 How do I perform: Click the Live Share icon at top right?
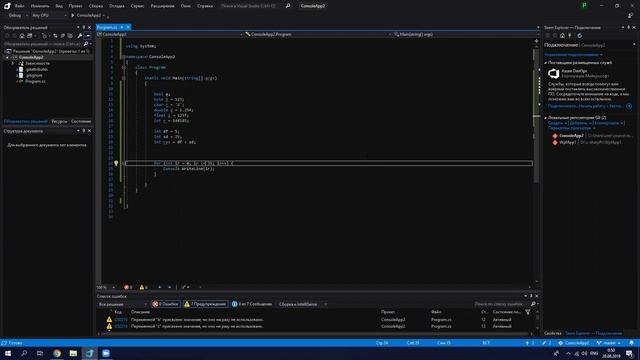click(630, 16)
